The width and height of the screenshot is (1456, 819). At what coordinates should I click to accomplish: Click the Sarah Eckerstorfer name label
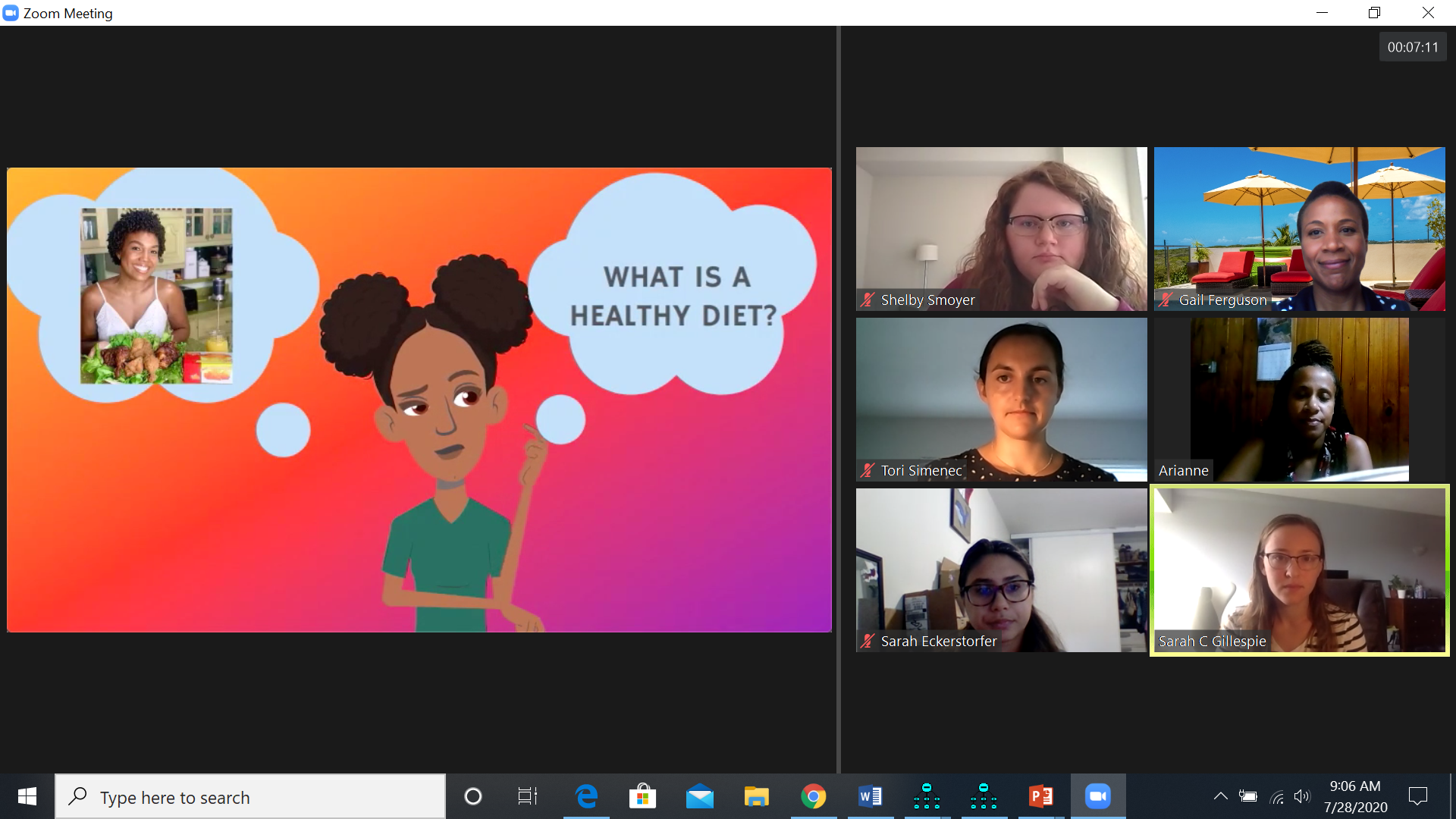point(939,642)
